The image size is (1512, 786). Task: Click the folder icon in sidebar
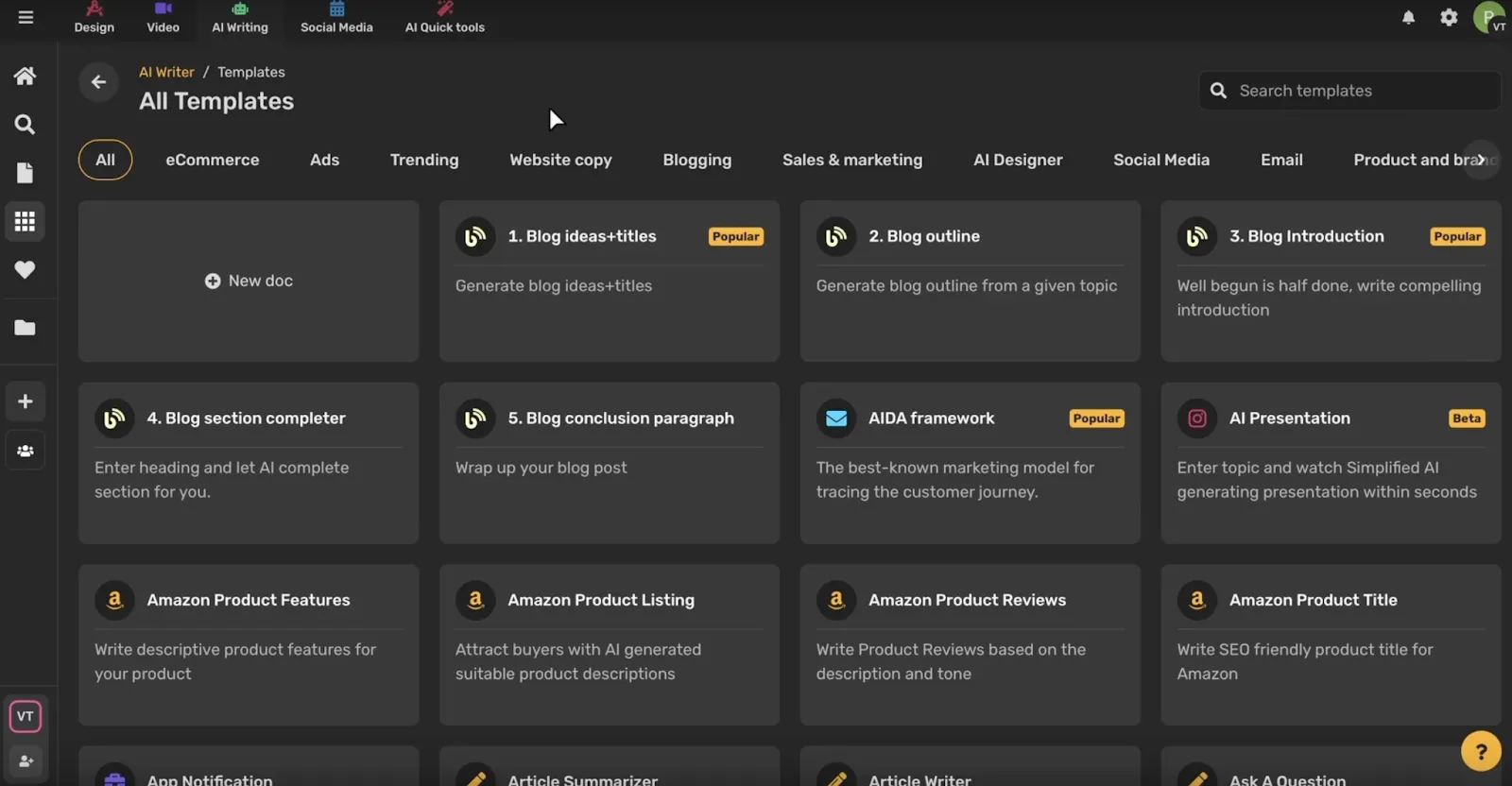pyautogui.click(x=25, y=328)
